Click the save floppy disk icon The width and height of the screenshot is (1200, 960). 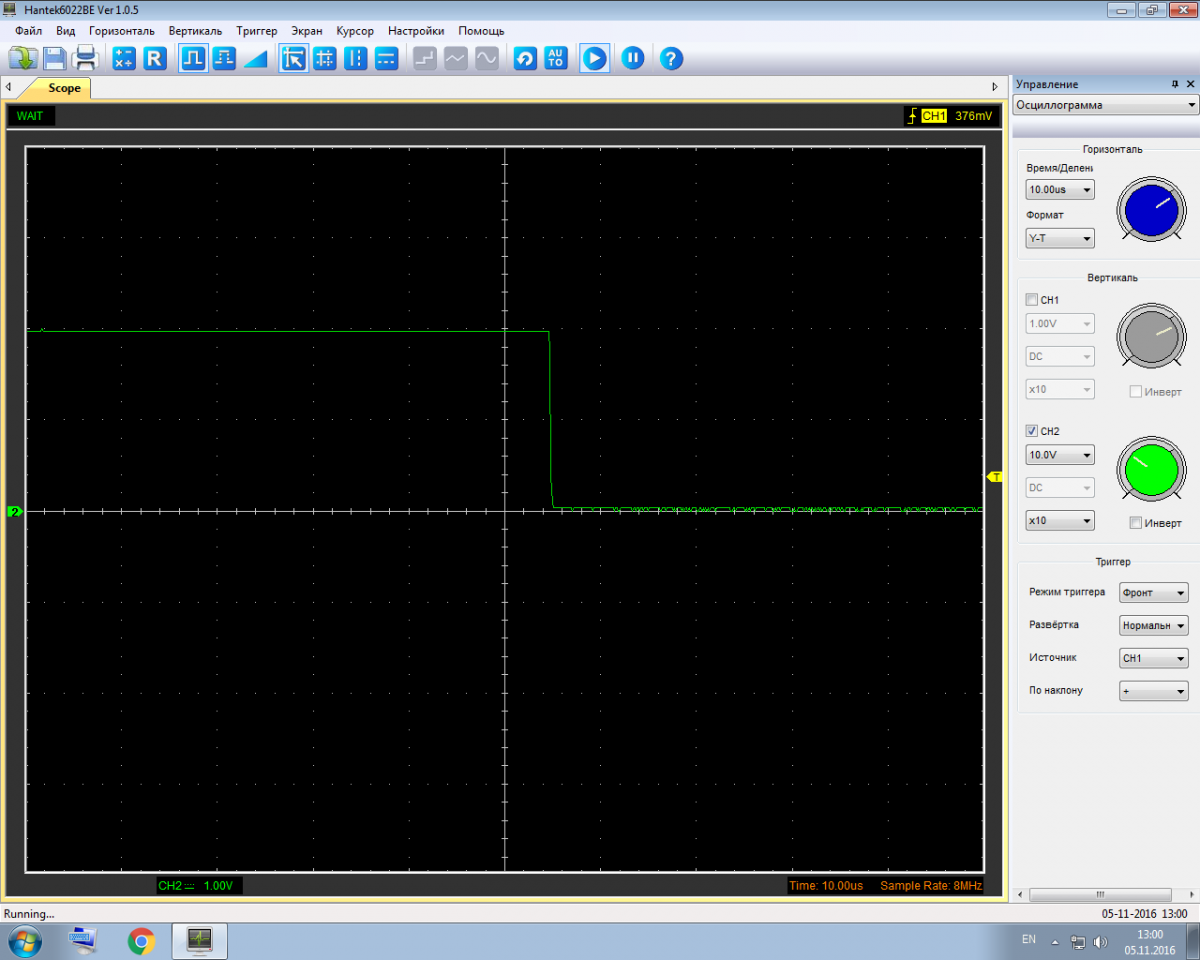tap(54, 58)
